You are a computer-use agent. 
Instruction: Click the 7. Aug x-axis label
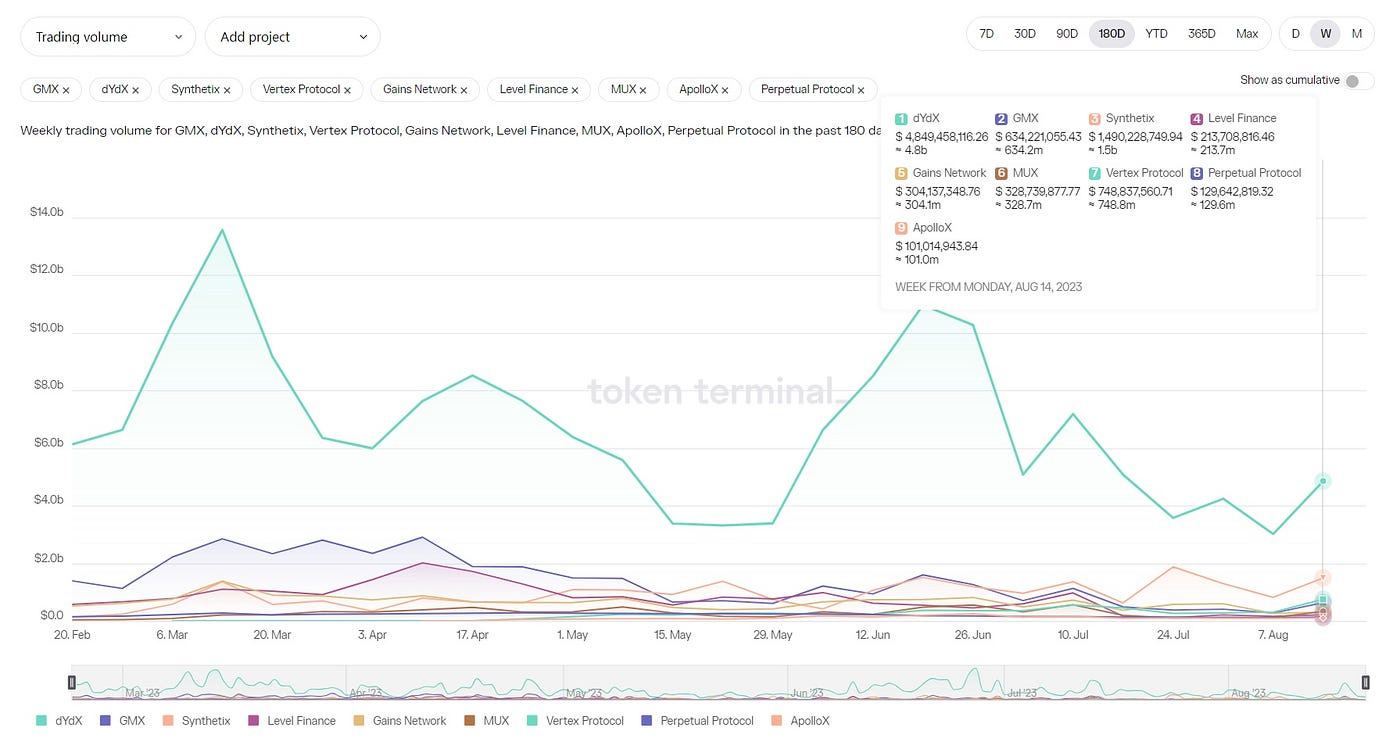click(x=1274, y=635)
